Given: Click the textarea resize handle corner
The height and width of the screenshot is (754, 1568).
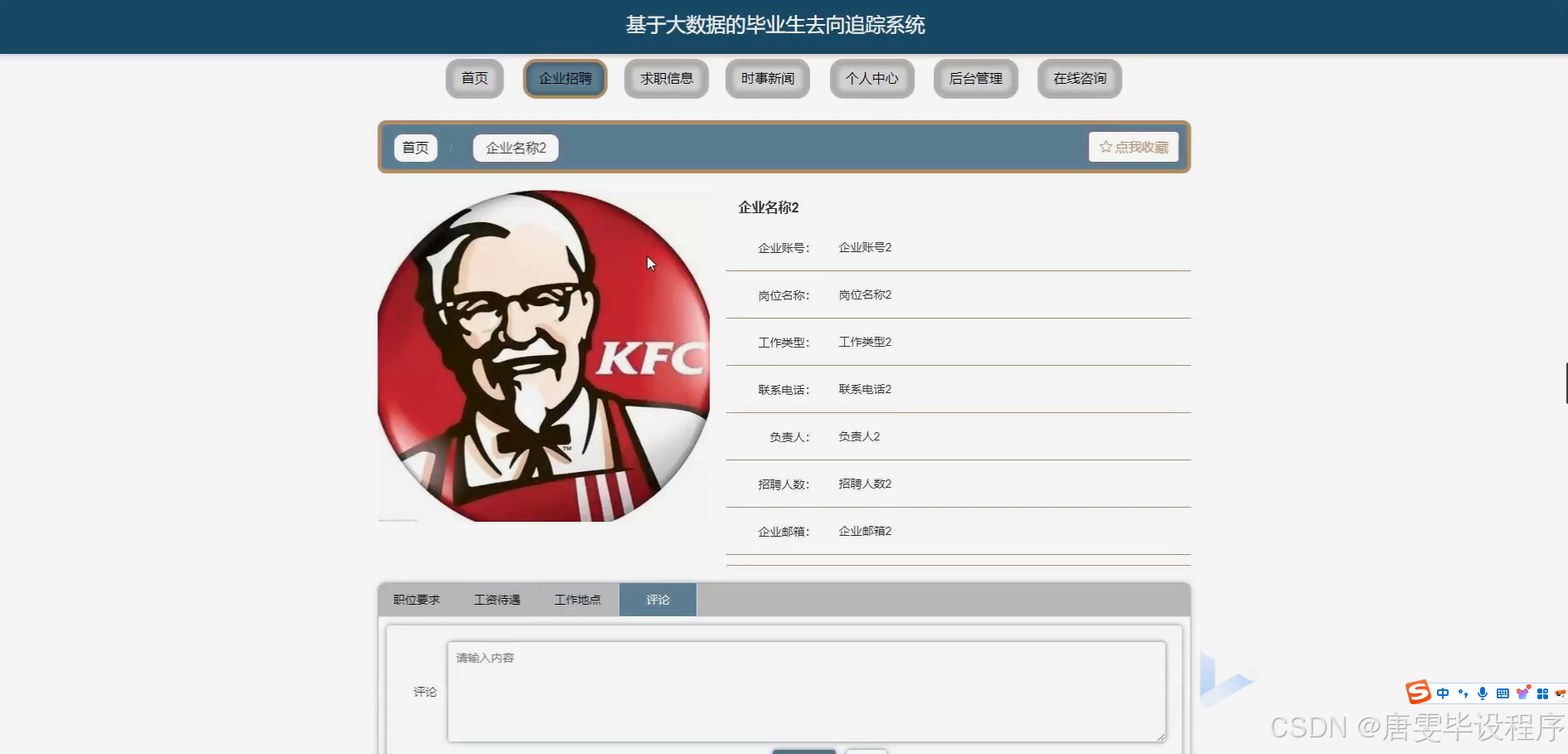Looking at the screenshot, I should tap(1161, 737).
